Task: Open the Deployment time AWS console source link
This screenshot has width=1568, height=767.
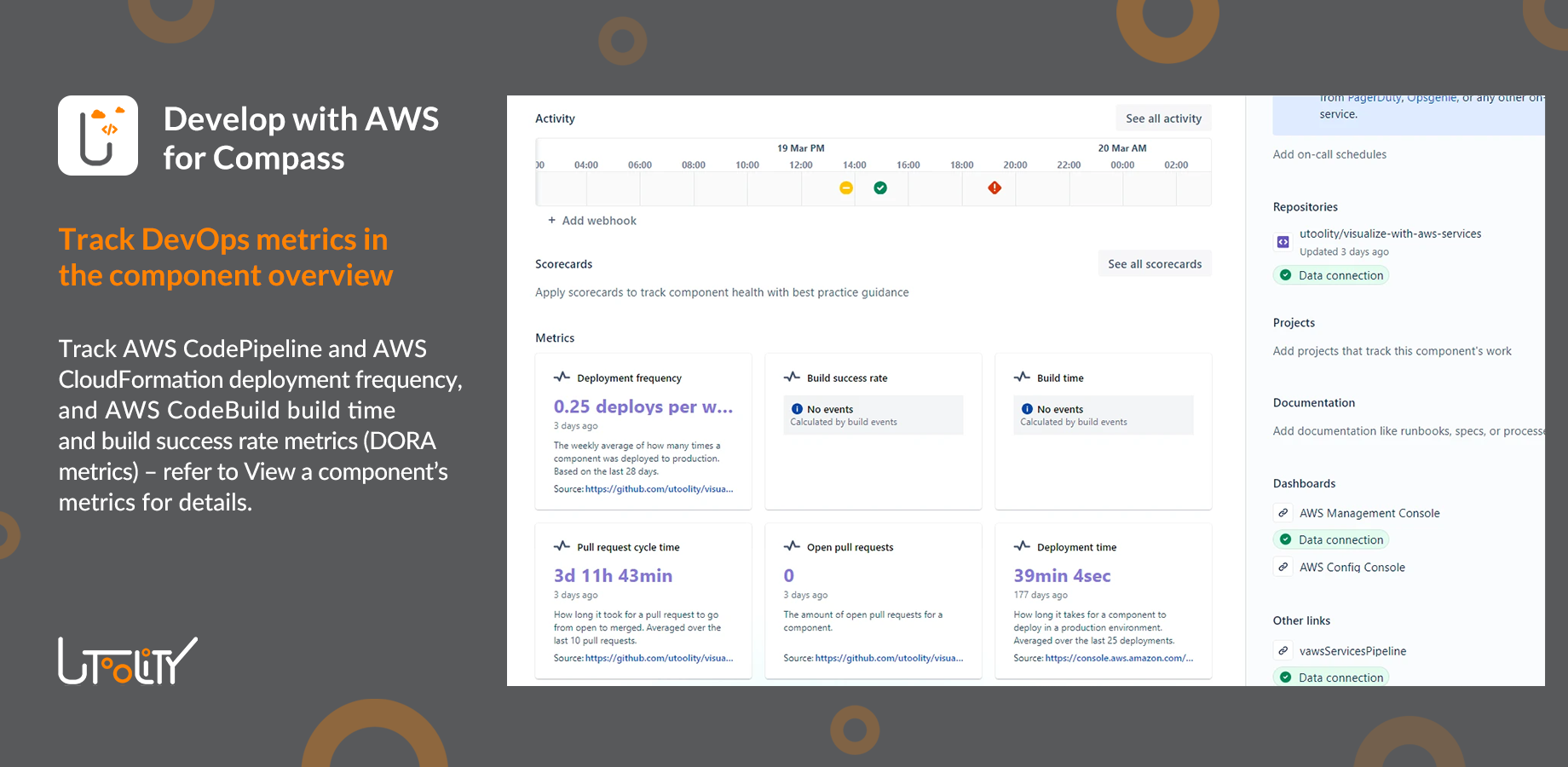Action: click(x=1119, y=658)
